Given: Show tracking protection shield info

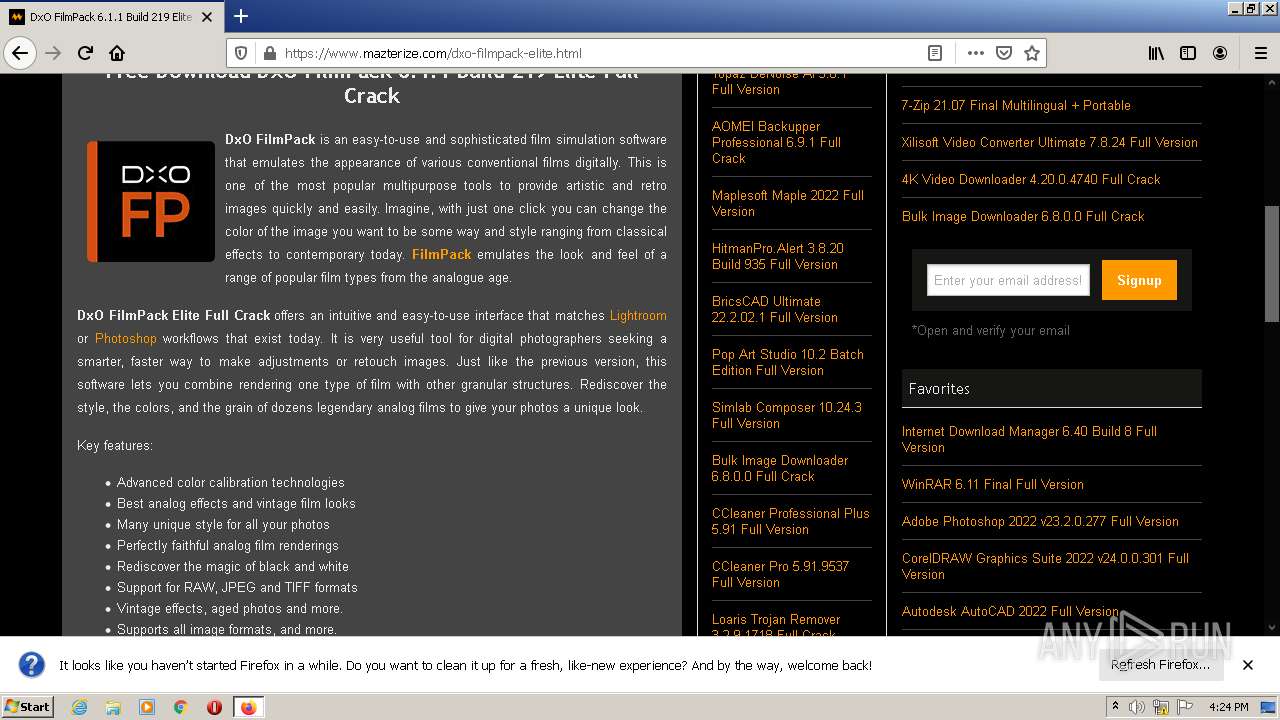Looking at the screenshot, I should tap(241, 53).
